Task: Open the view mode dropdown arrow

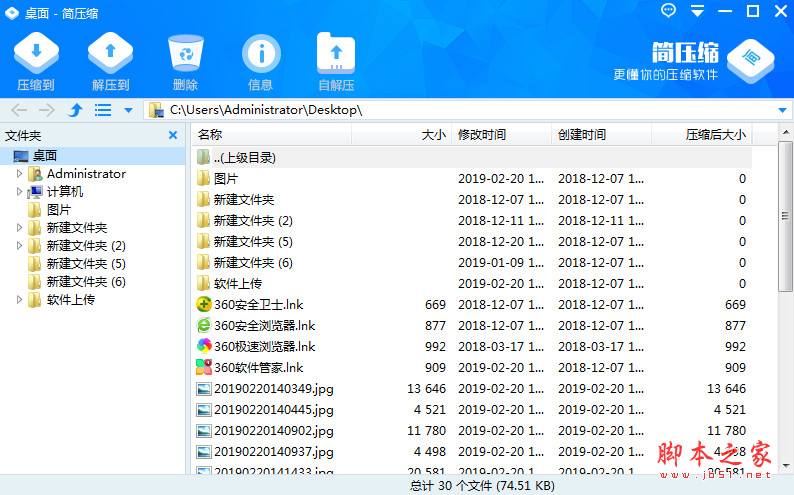Action: pyautogui.click(x=128, y=110)
